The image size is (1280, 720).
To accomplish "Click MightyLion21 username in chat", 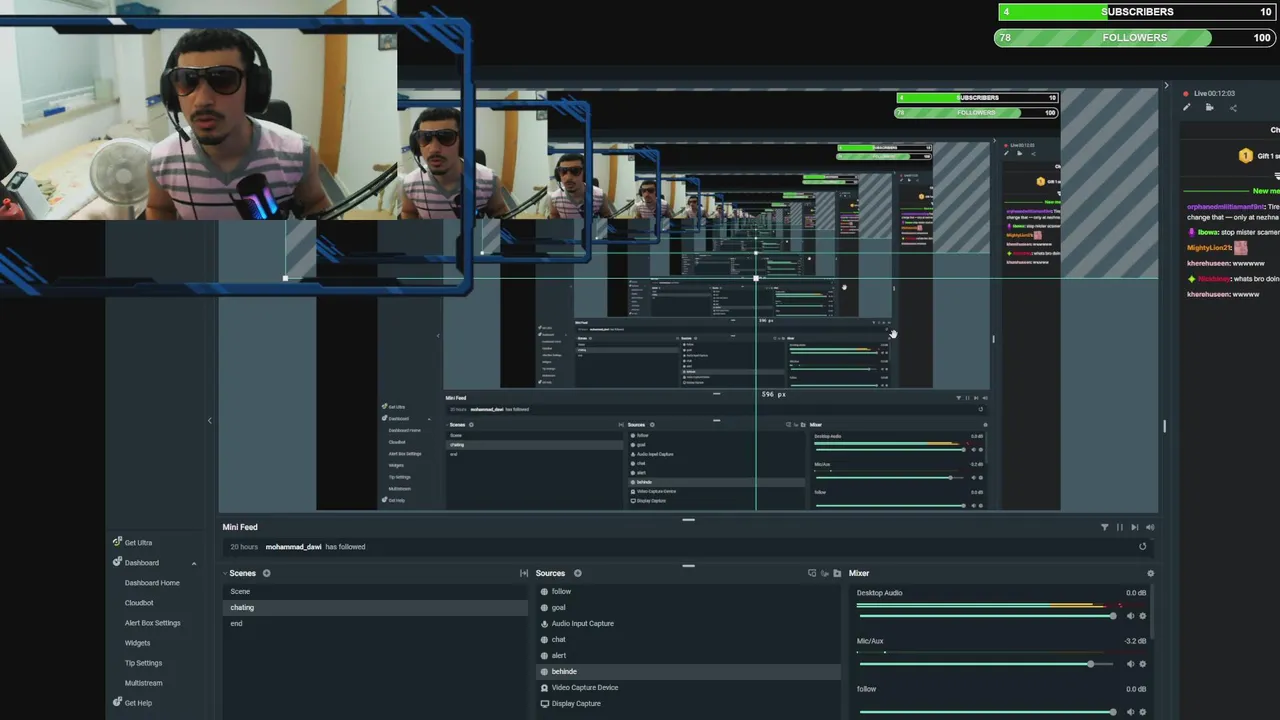I will click(x=1209, y=248).
